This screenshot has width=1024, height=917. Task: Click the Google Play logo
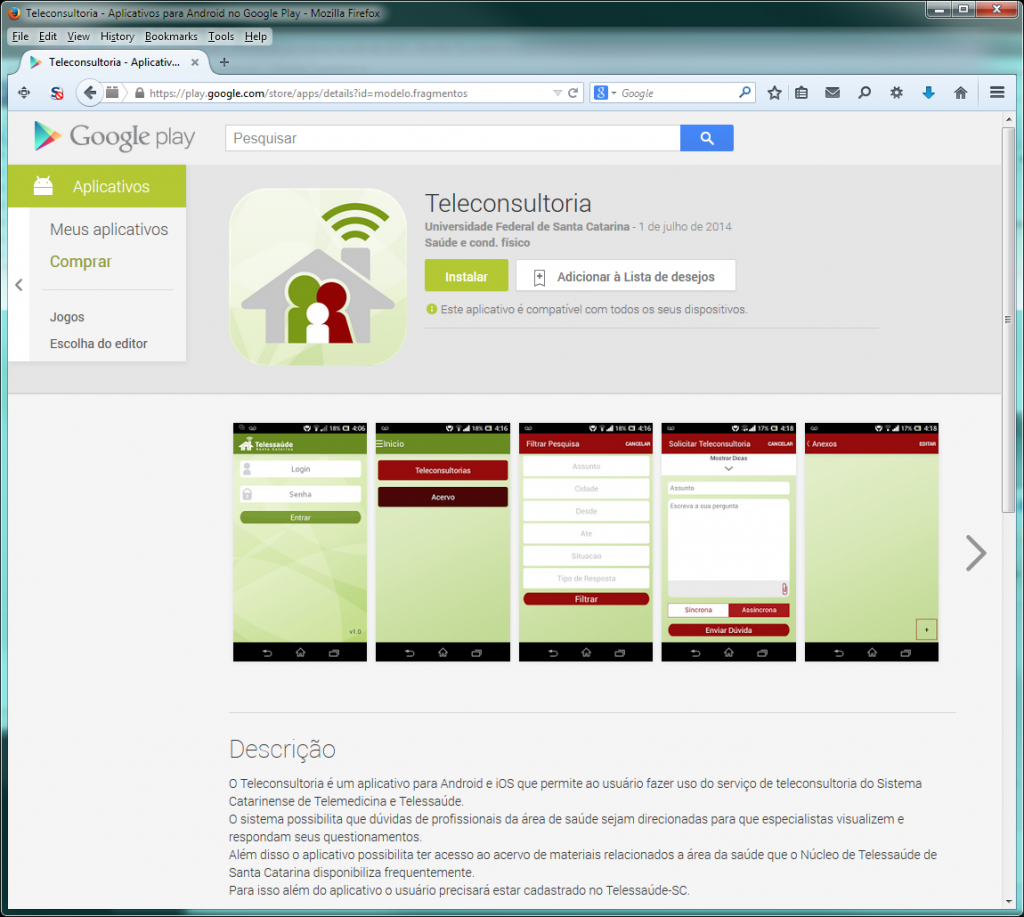(x=115, y=137)
